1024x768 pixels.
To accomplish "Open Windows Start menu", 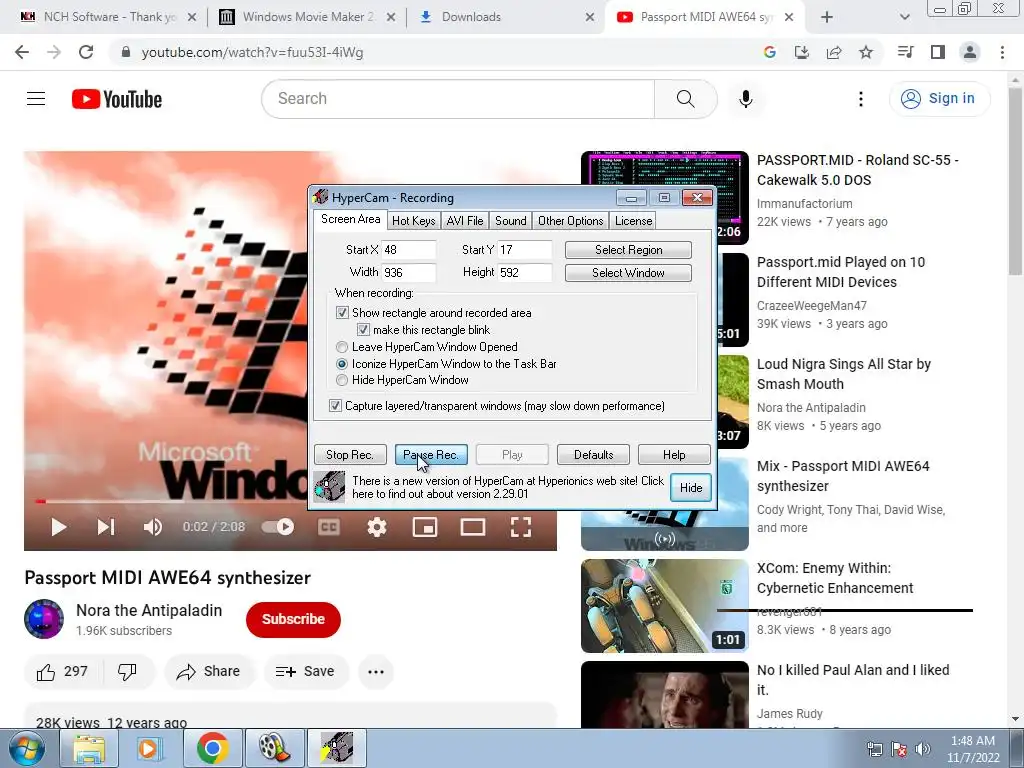I will pyautogui.click(x=26, y=748).
